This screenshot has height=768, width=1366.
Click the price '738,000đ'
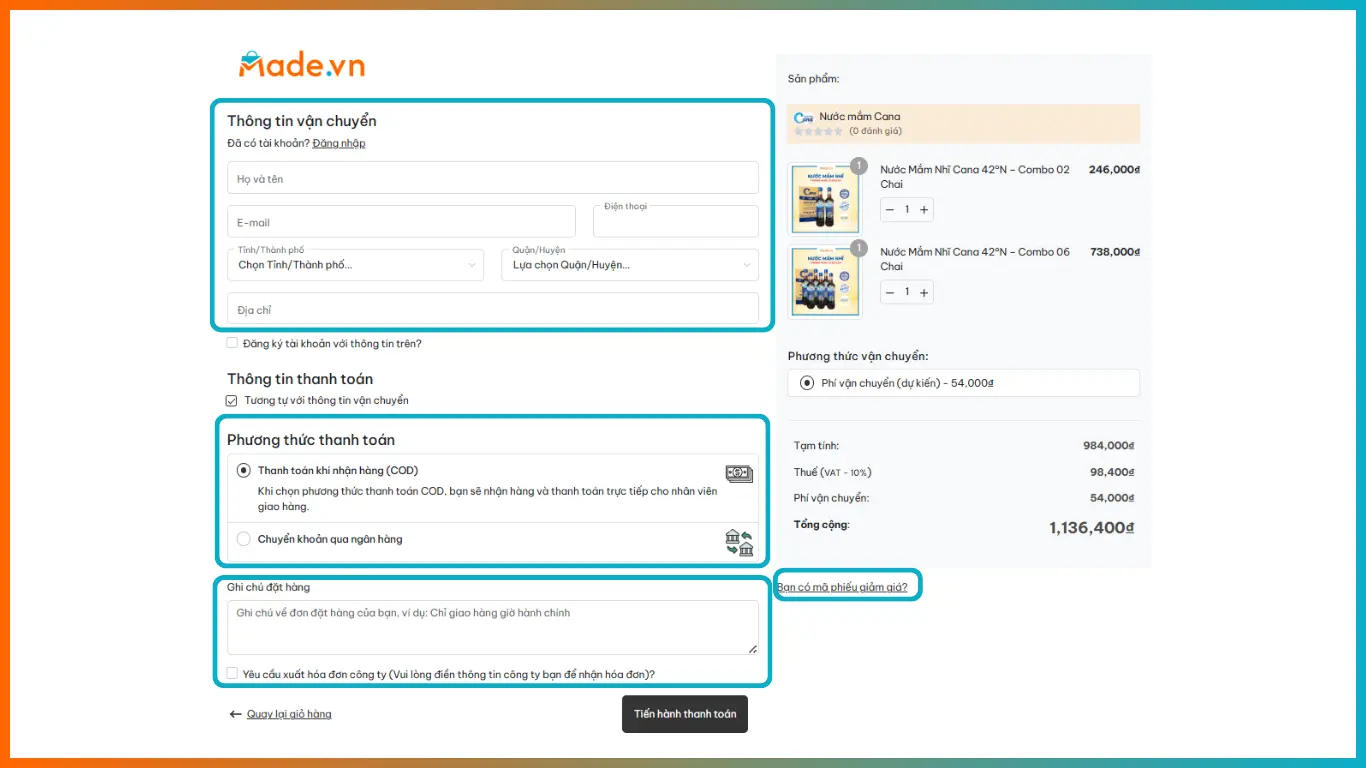pos(1114,252)
